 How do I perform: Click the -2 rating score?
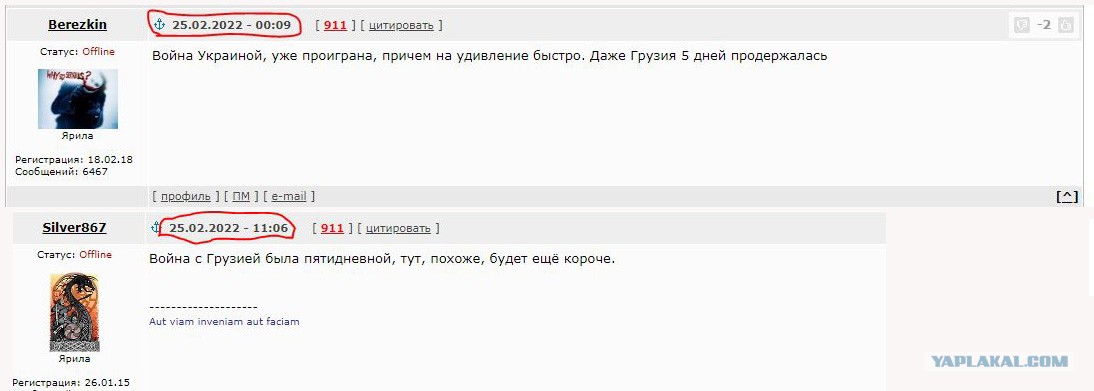click(x=1043, y=25)
